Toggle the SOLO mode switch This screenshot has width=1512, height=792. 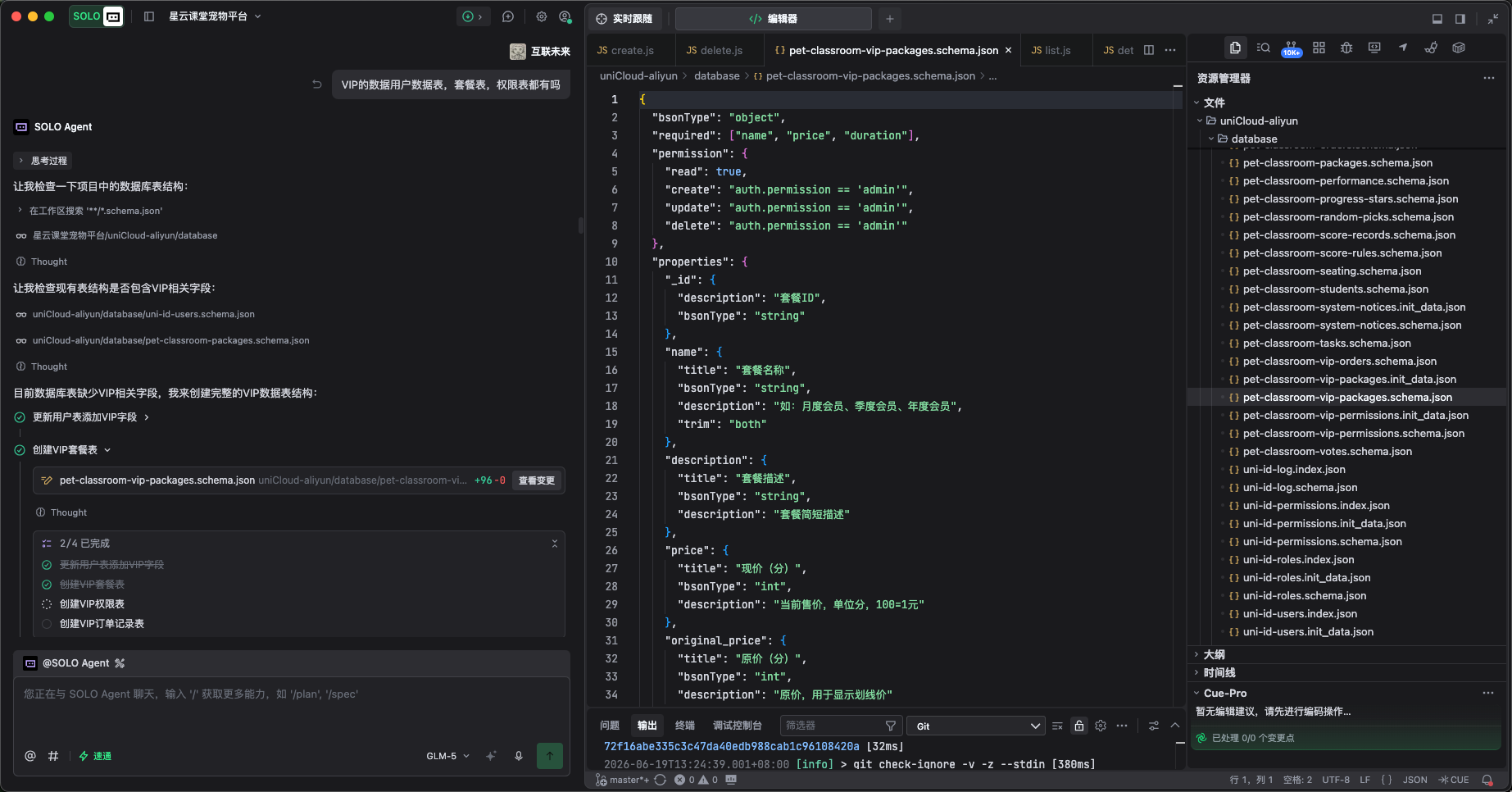pyautogui.click(x=97, y=16)
